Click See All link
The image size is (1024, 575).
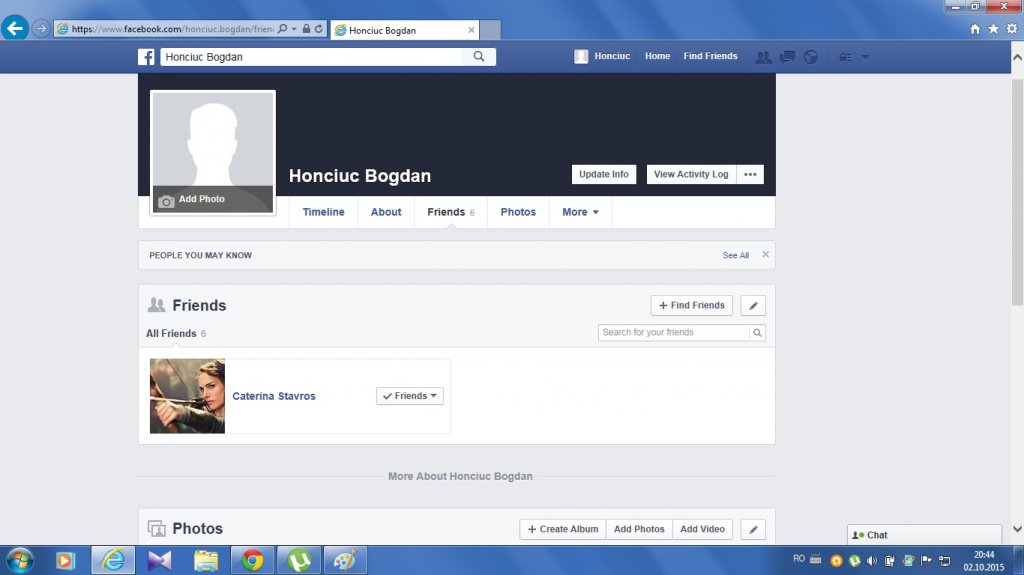(x=735, y=255)
